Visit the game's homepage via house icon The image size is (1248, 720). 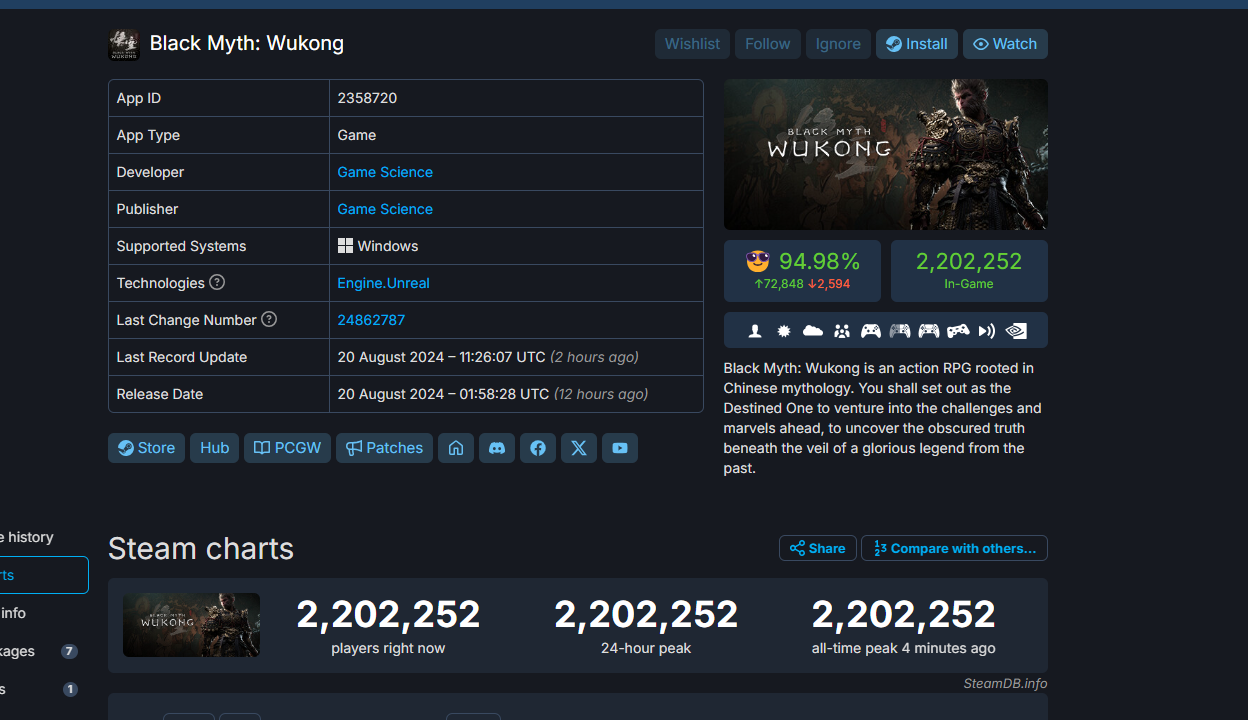[456, 448]
